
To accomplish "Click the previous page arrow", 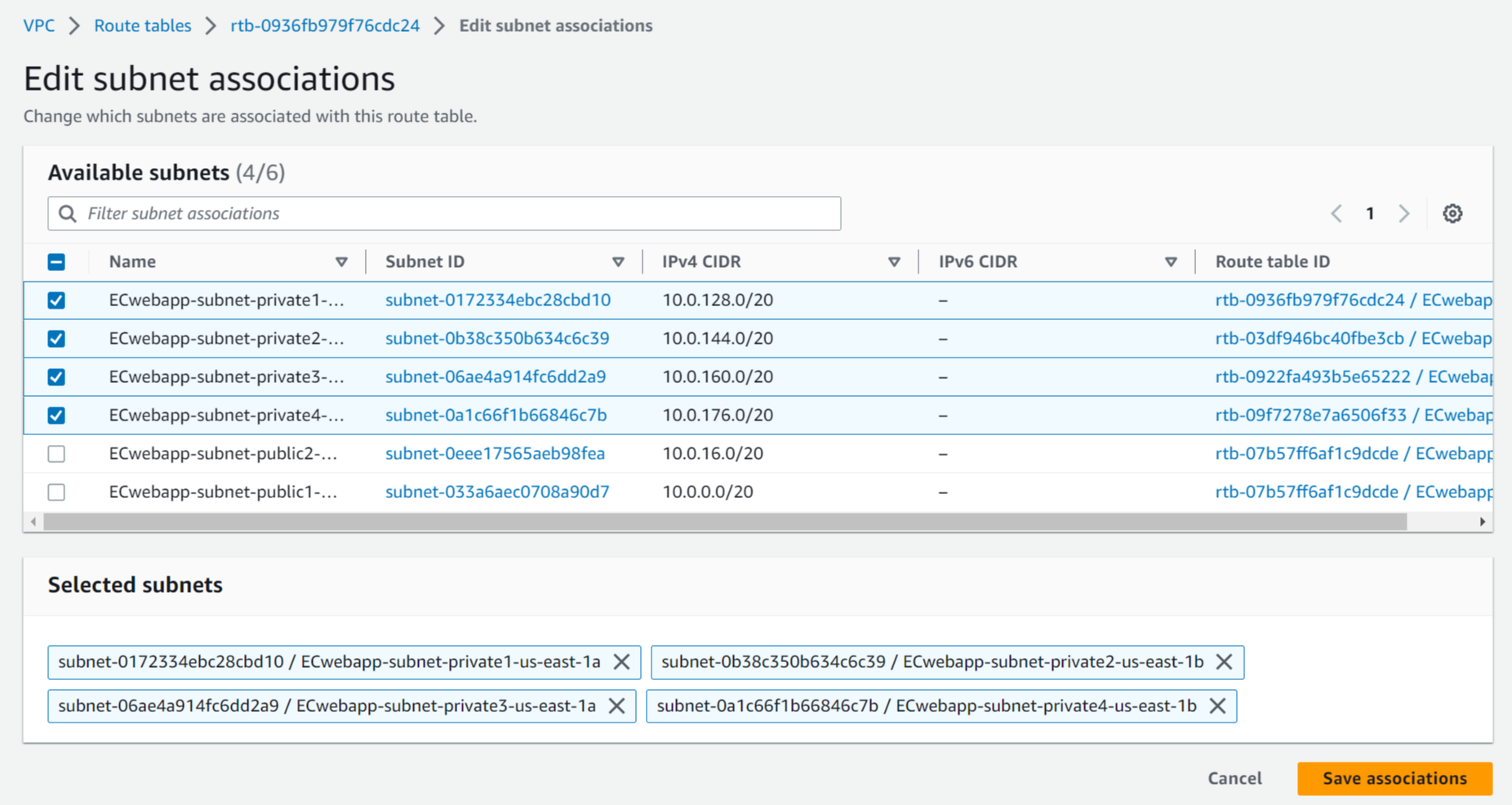I will (x=1336, y=213).
